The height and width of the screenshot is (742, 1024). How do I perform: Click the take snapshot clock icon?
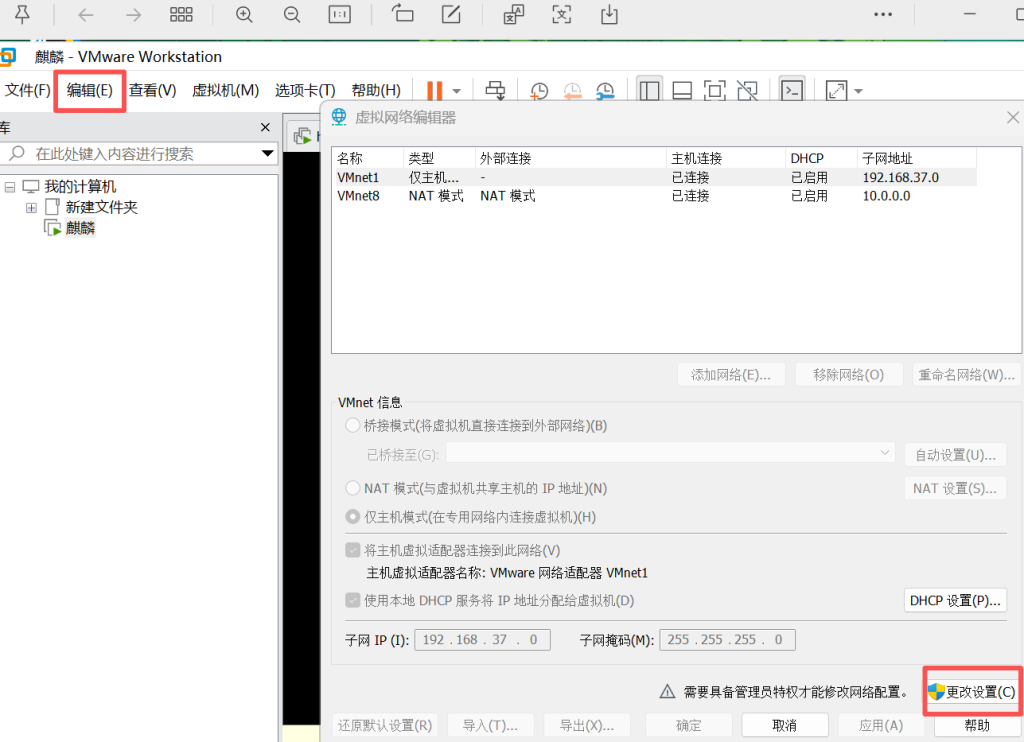(539, 91)
